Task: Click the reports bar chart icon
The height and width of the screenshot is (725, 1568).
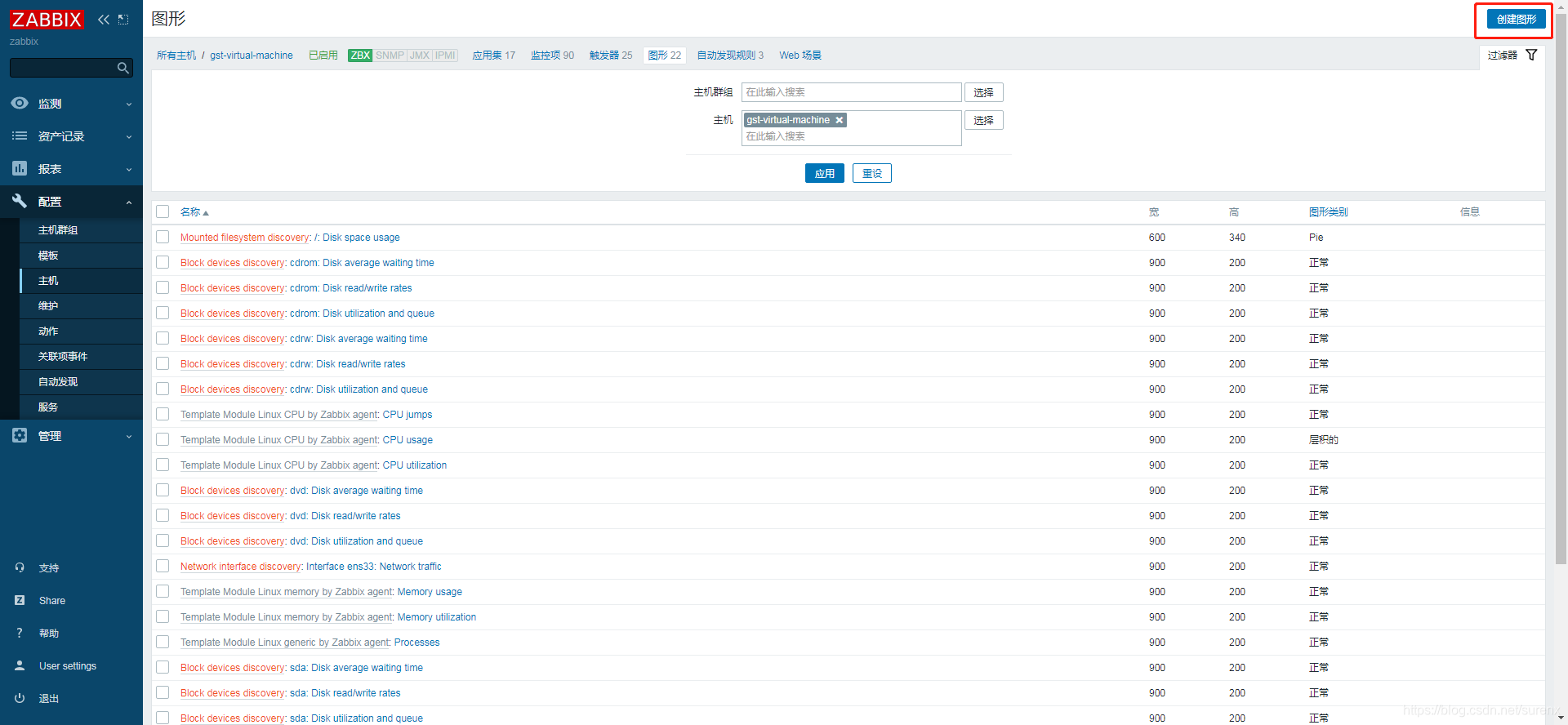Action: pyautogui.click(x=20, y=168)
